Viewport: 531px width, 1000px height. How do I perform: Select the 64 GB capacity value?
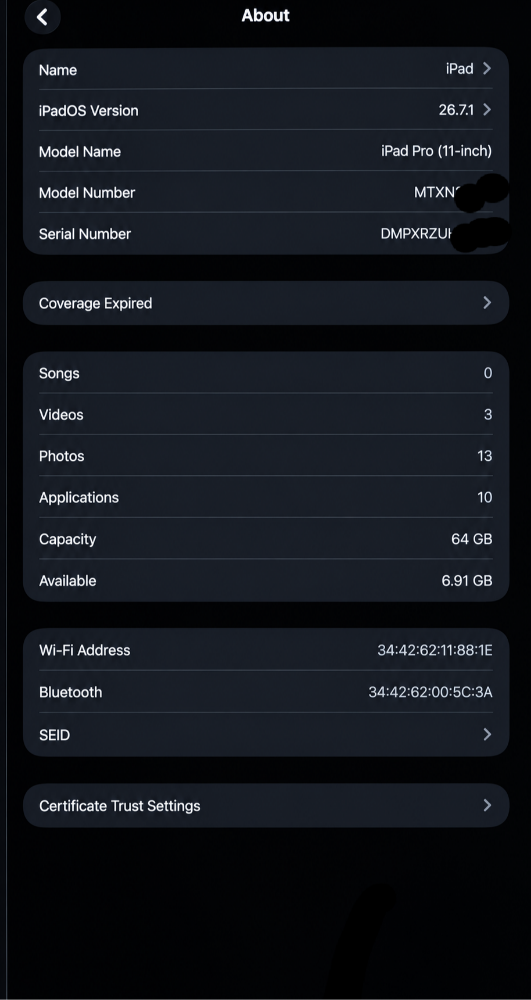472,539
